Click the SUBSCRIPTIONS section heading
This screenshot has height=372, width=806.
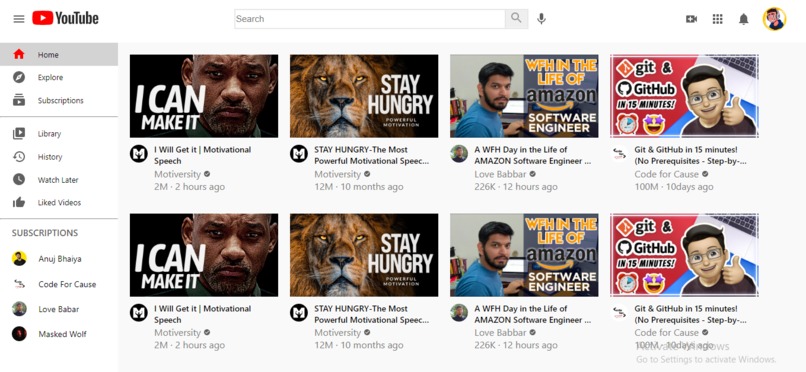pyautogui.click(x=45, y=233)
